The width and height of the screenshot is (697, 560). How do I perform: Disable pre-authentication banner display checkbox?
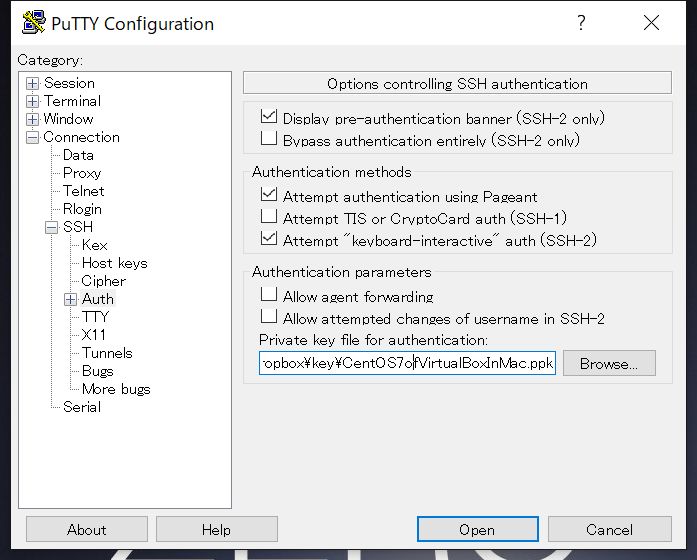[x=268, y=116]
